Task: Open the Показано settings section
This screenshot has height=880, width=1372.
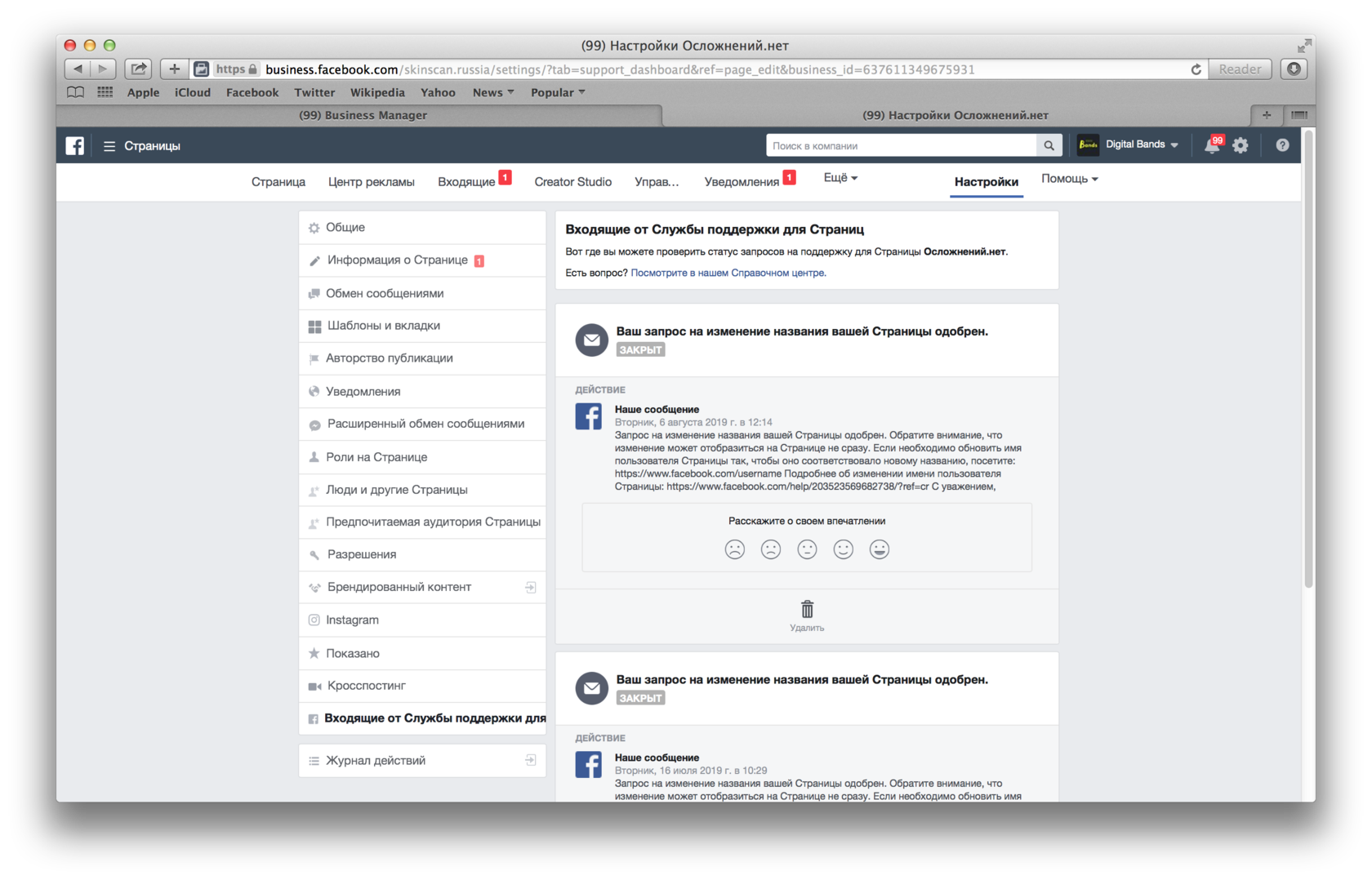Action: (x=422, y=653)
